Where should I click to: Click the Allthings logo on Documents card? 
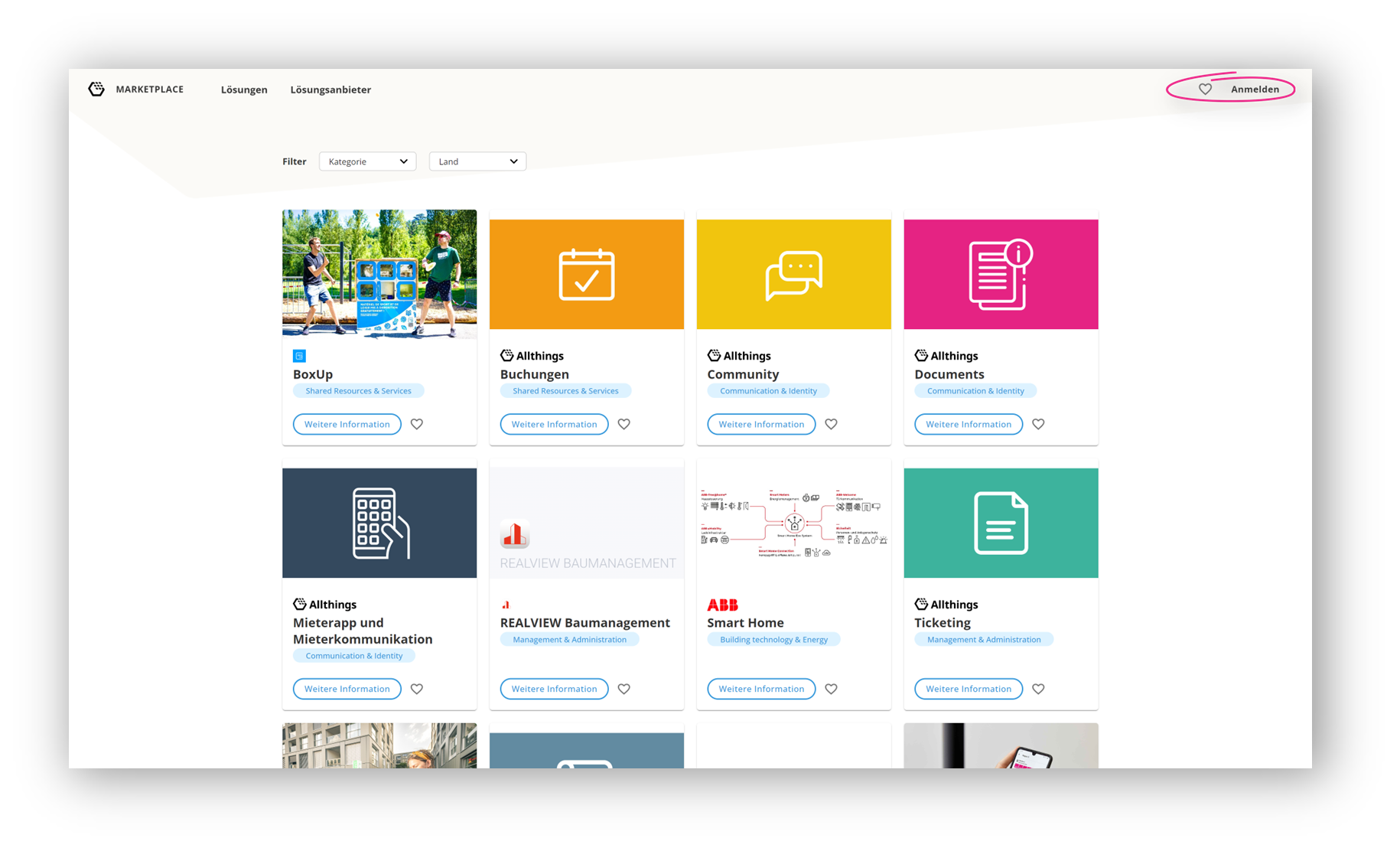pyautogui.click(x=946, y=356)
